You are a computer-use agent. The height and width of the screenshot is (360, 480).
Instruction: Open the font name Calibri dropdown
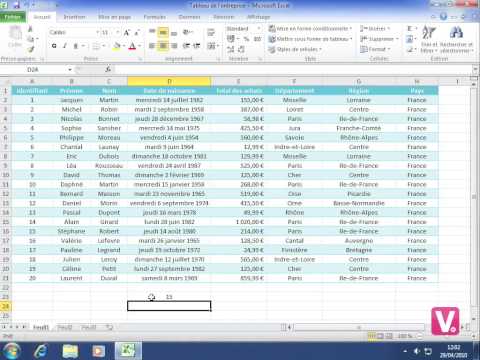coord(98,32)
